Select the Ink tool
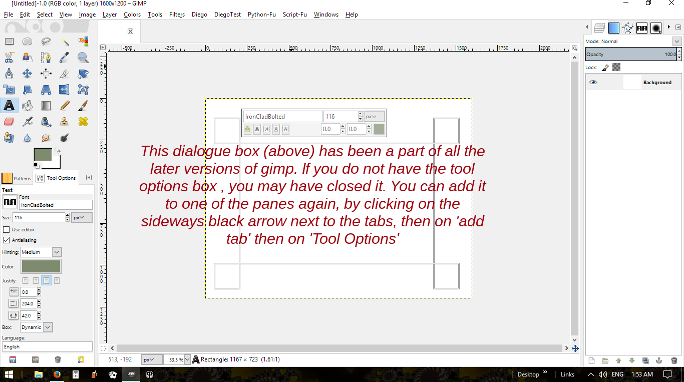This screenshot has height=382, width=684. point(46,122)
